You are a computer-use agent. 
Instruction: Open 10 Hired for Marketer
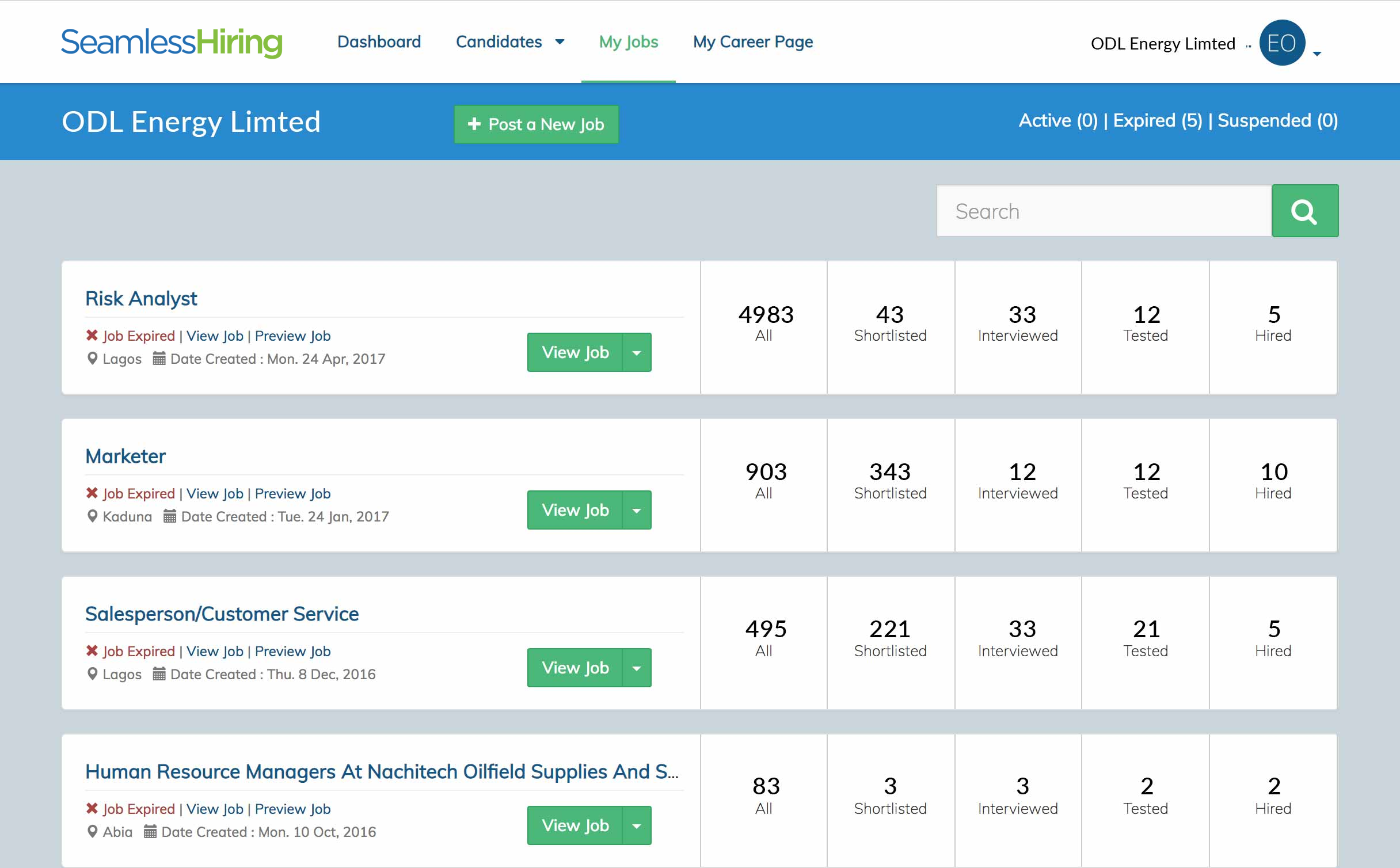[1273, 481]
